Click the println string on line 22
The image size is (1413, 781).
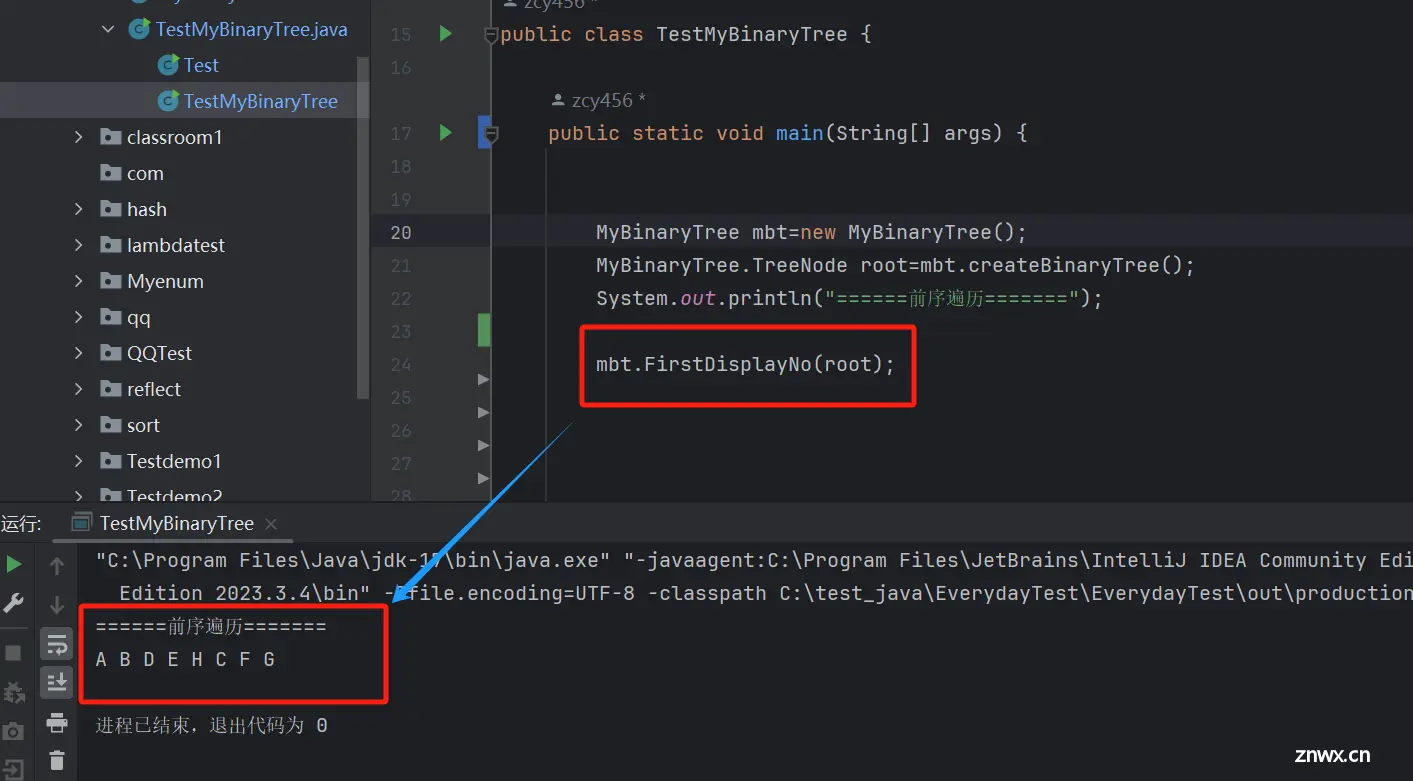coord(953,298)
